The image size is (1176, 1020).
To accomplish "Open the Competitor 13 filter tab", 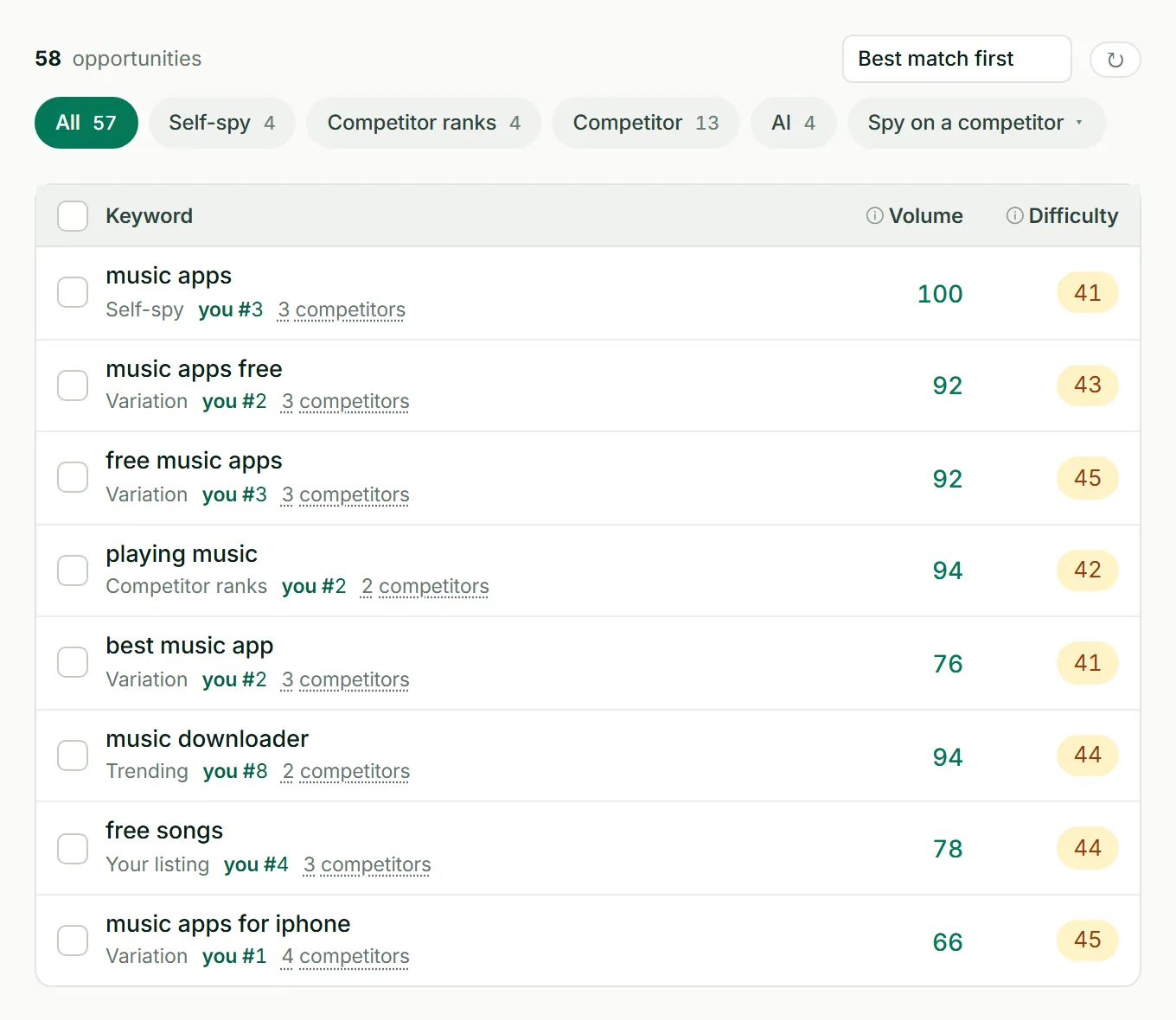I will [646, 123].
